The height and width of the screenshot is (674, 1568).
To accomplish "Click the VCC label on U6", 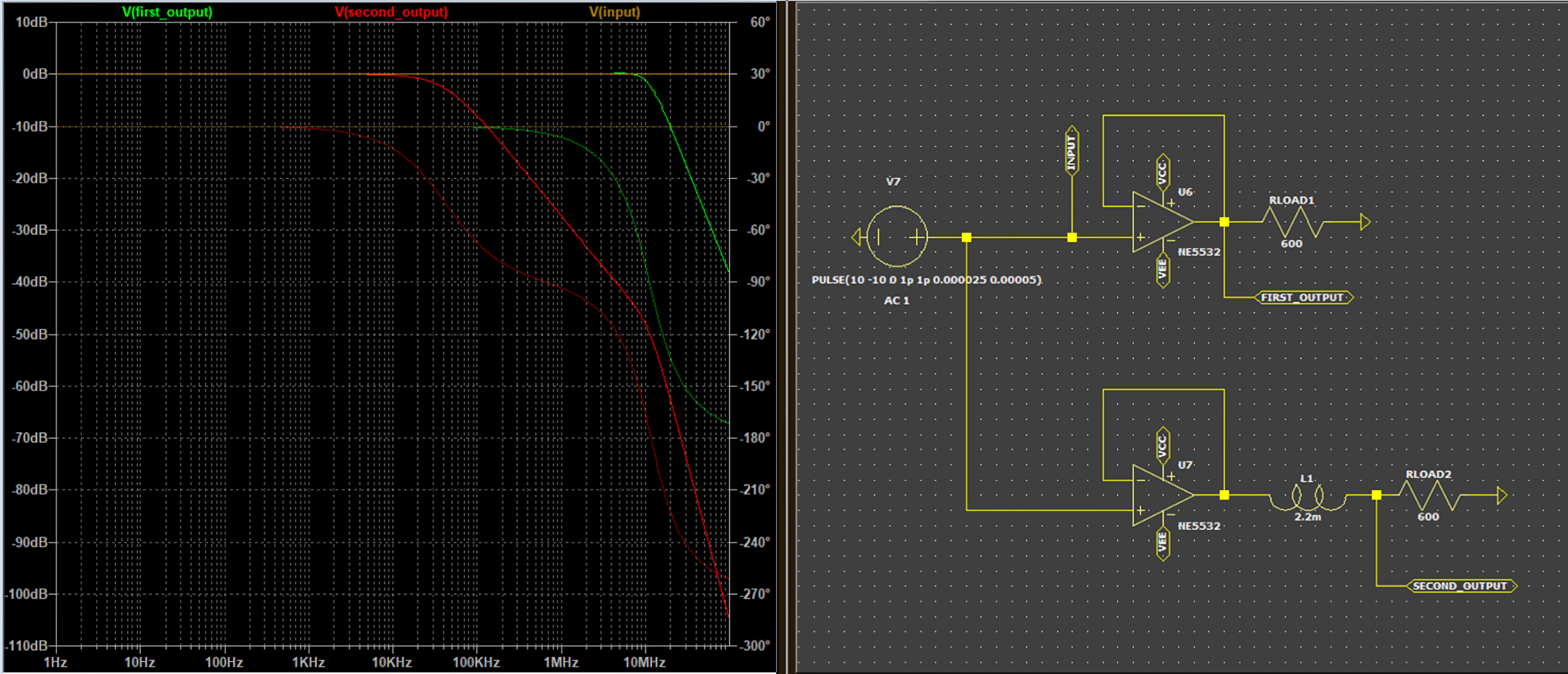I will click(x=1162, y=172).
